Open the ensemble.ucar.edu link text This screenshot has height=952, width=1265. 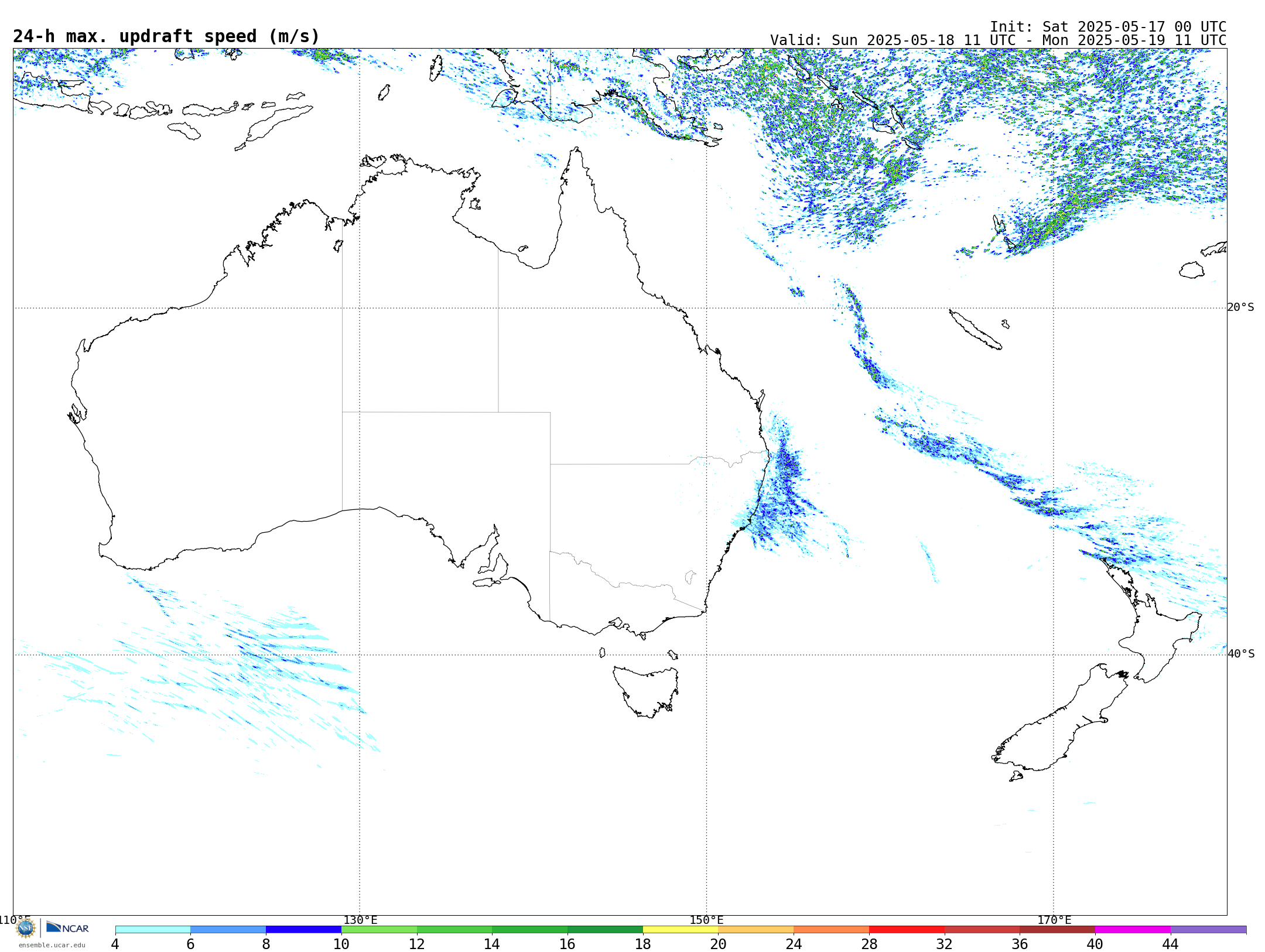coord(52,945)
